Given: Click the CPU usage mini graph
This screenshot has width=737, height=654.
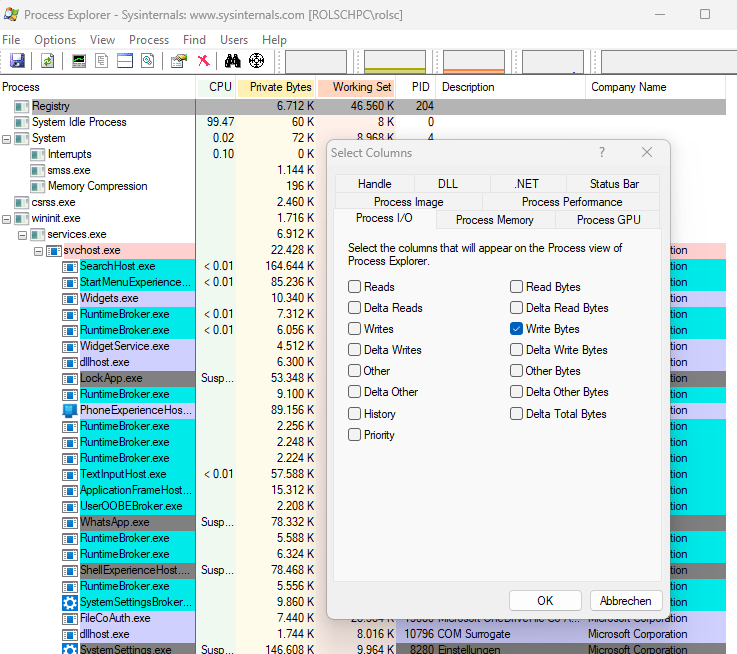Looking at the screenshot, I should click(x=316, y=62).
